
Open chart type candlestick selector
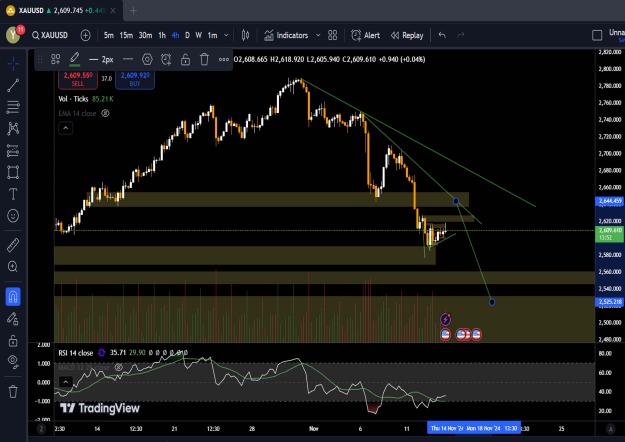pos(246,35)
